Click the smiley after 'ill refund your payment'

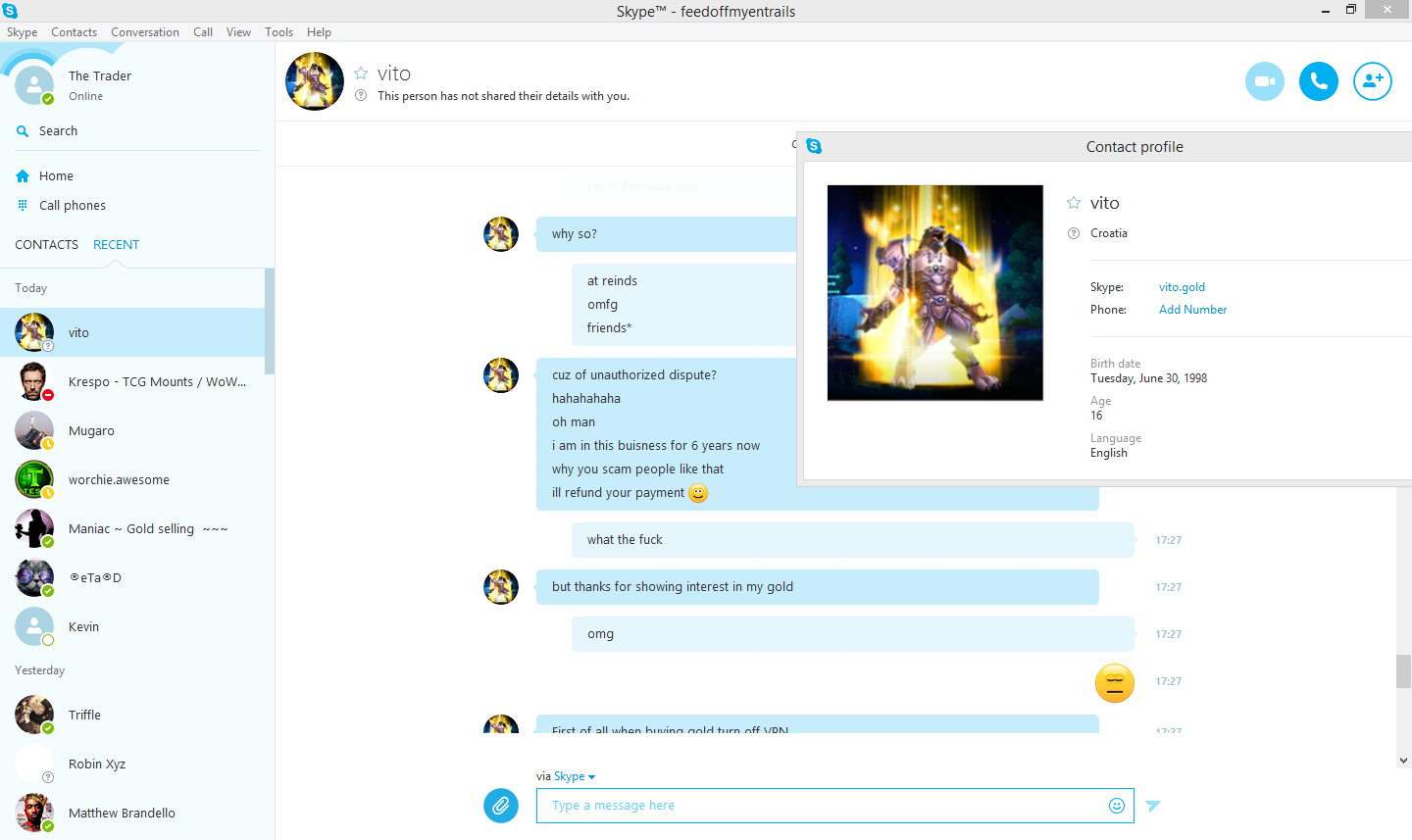(698, 493)
